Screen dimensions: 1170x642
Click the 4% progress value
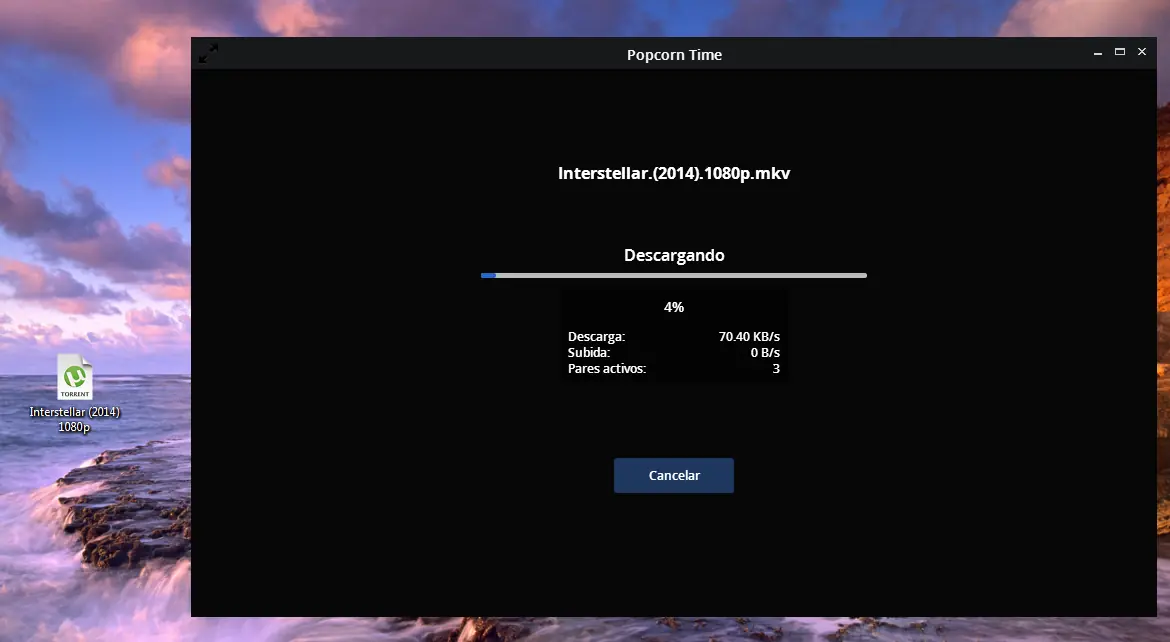[674, 307]
